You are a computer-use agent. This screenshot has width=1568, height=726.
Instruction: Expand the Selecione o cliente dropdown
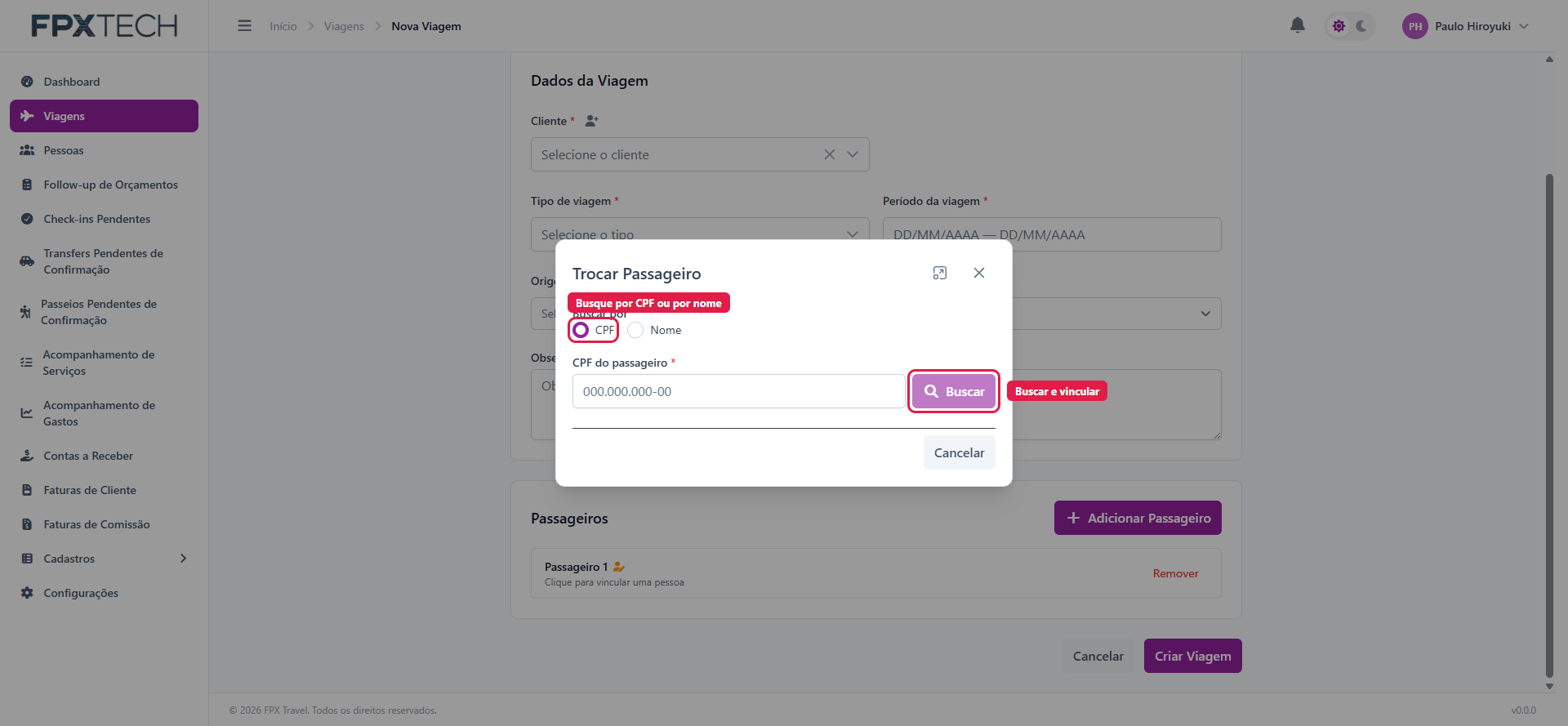point(853,154)
